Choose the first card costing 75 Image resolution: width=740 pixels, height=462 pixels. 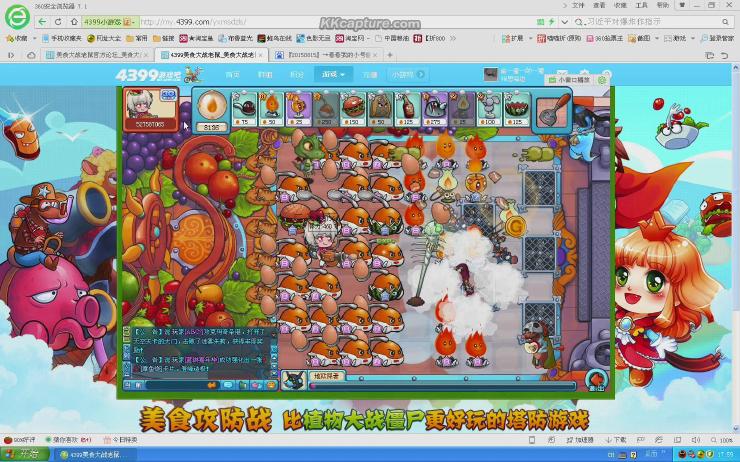pos(243,108)
